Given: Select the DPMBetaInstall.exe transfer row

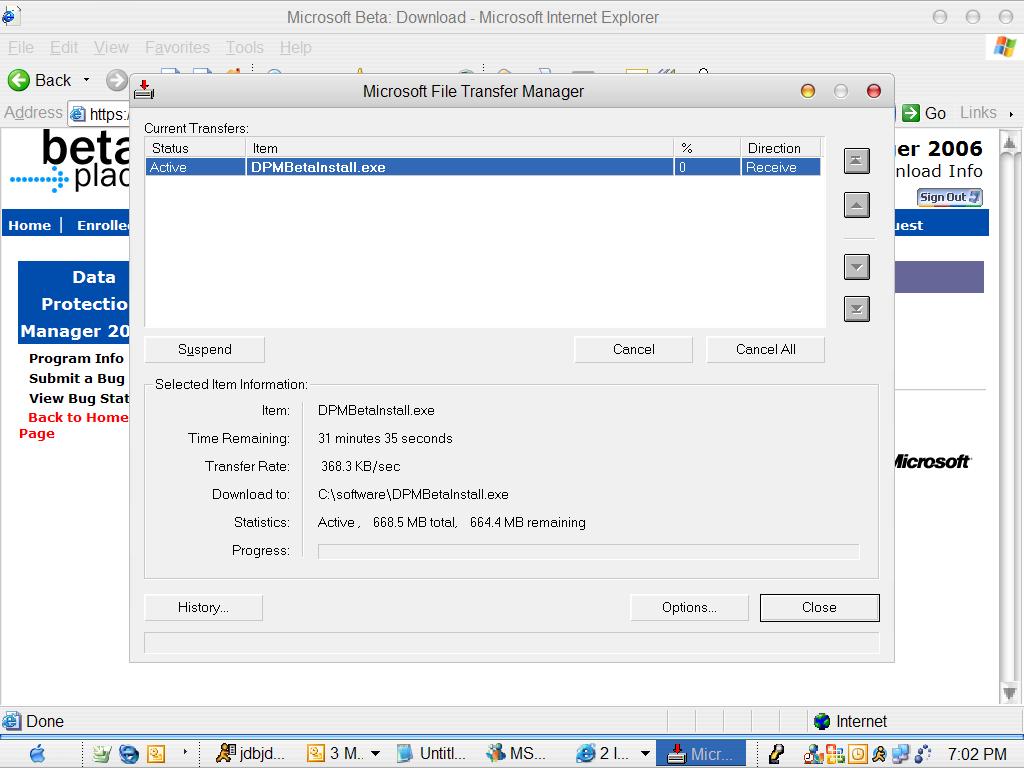Looking at the screenshot, I should tap(483, 167).
